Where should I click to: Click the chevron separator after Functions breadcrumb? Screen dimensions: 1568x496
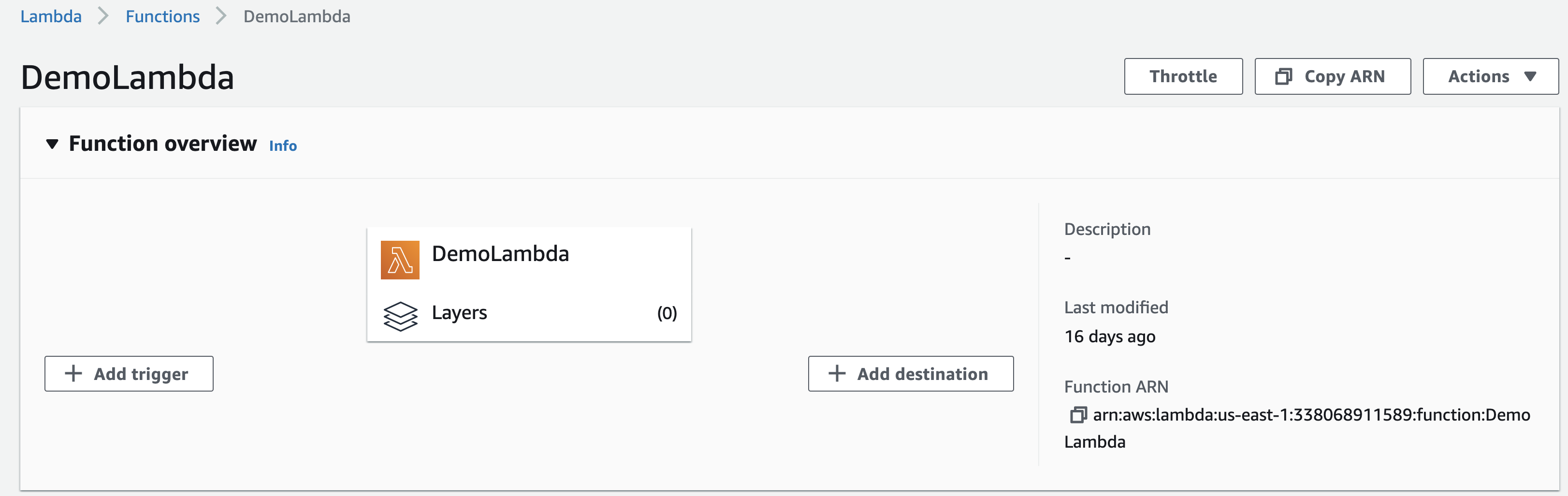tap(221, 16)
